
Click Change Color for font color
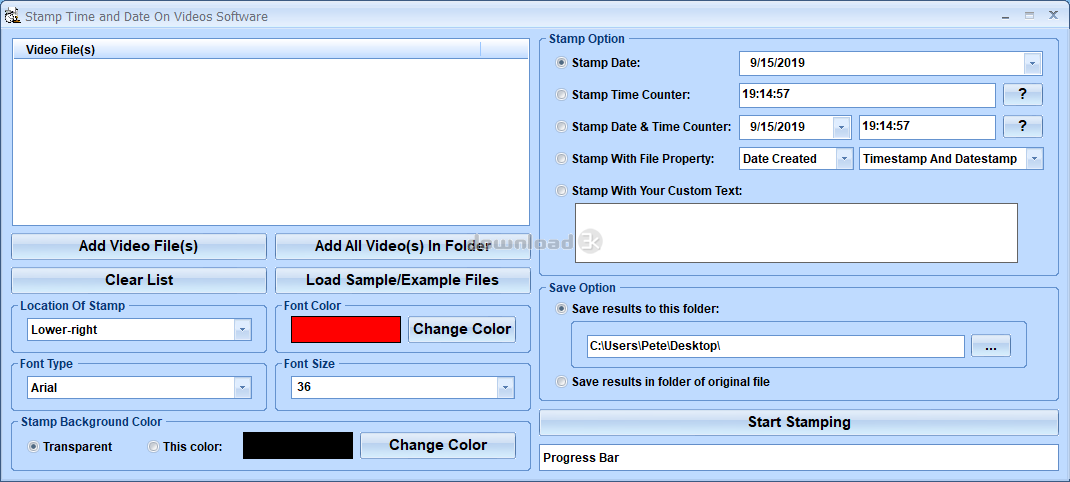coord(462,329)
